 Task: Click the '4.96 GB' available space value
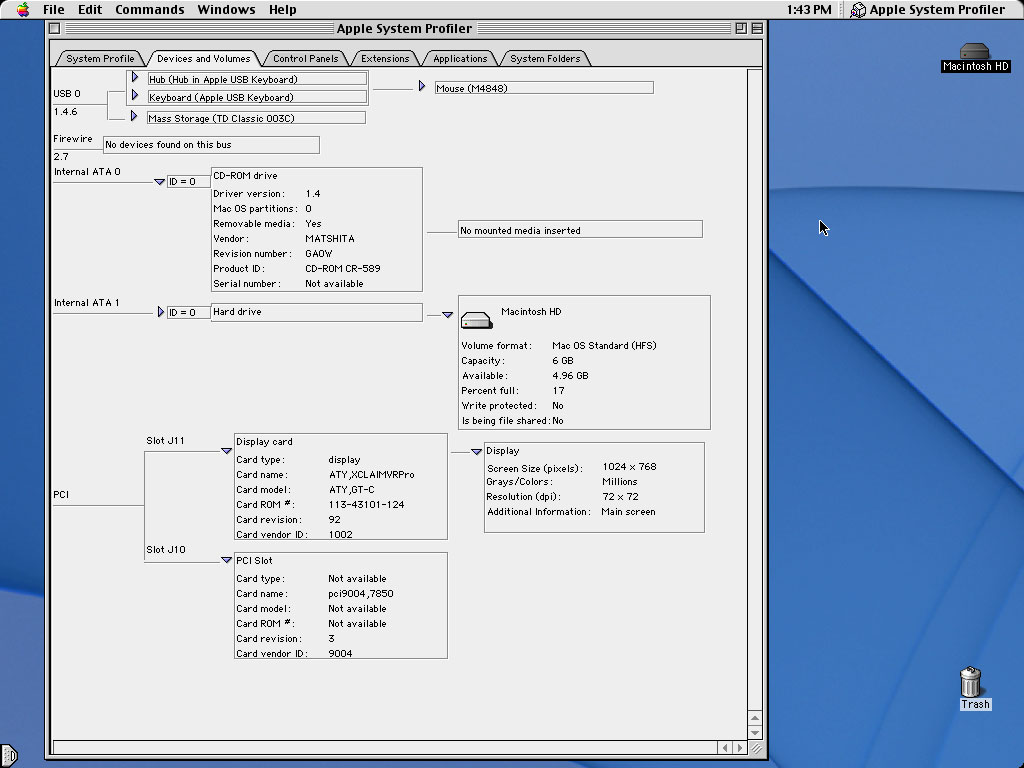[x=570, y=376]
